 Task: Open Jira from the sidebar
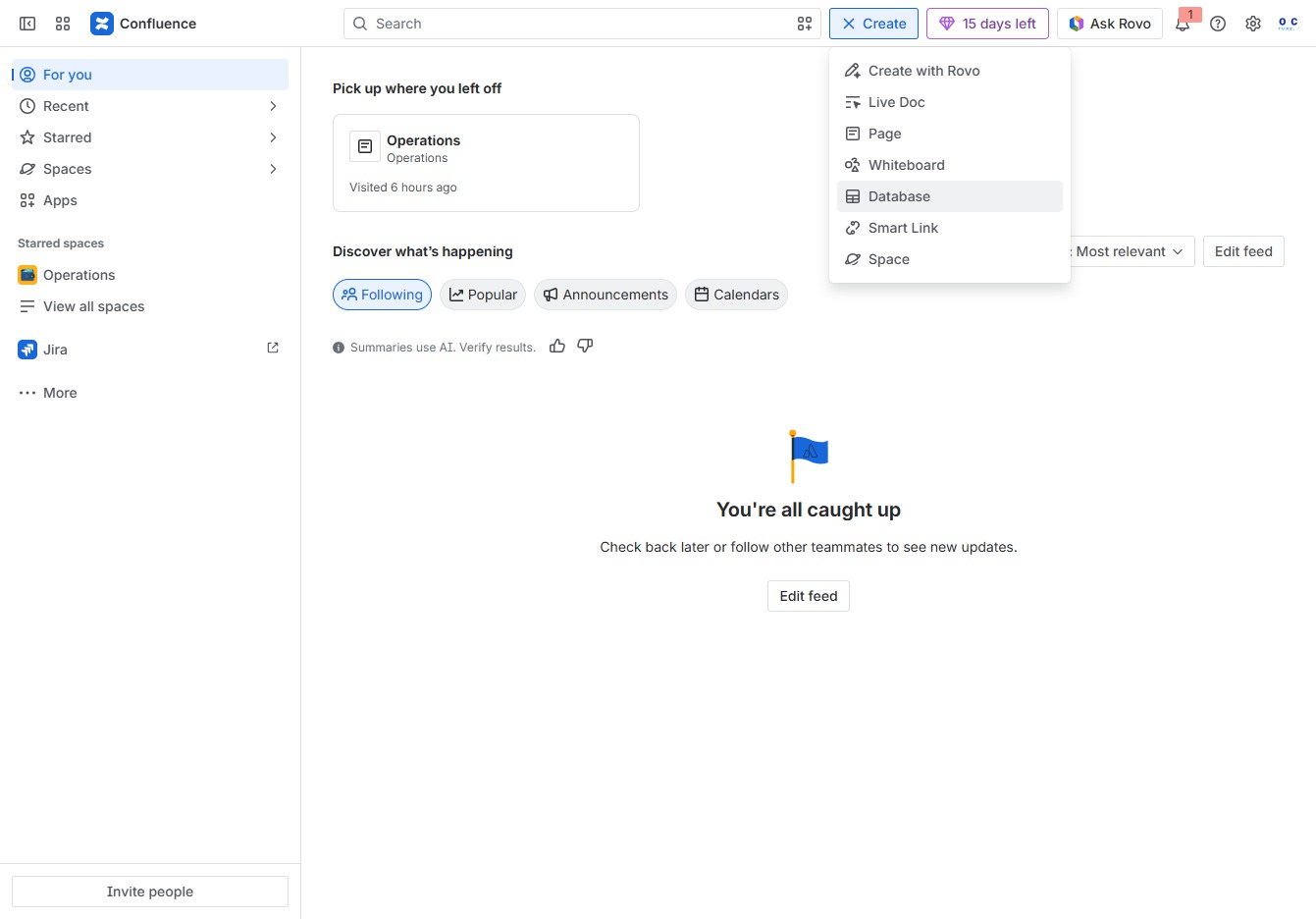tap(150, 350)
